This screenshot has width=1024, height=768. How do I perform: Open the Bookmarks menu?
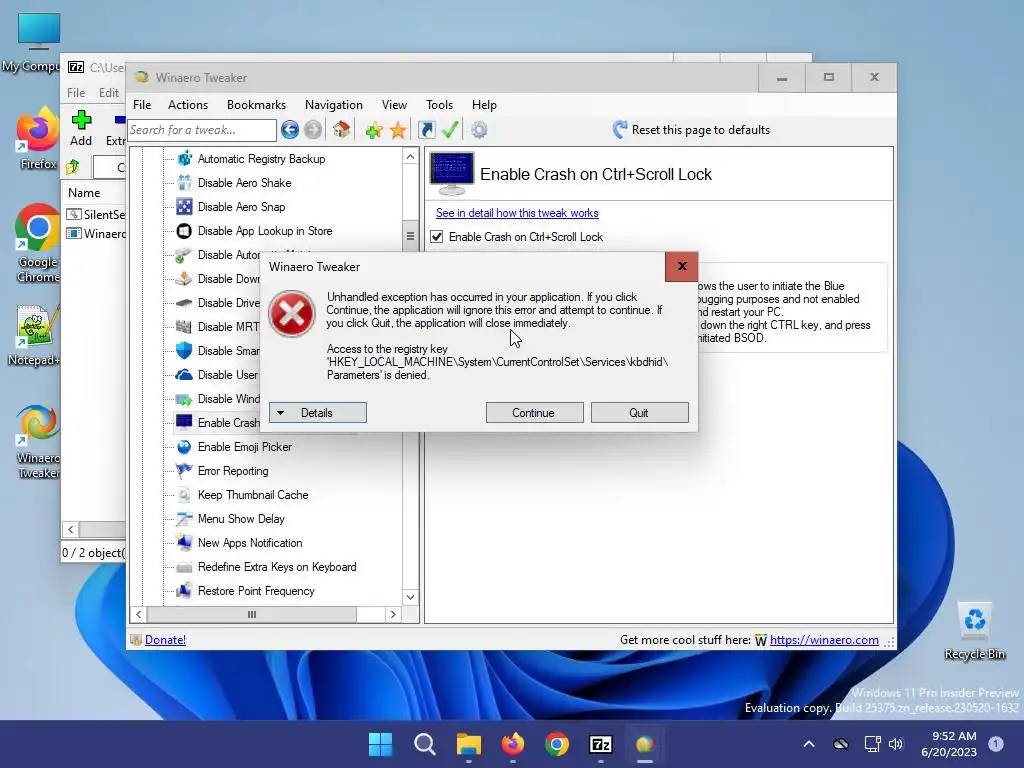[x=256, y=105]
